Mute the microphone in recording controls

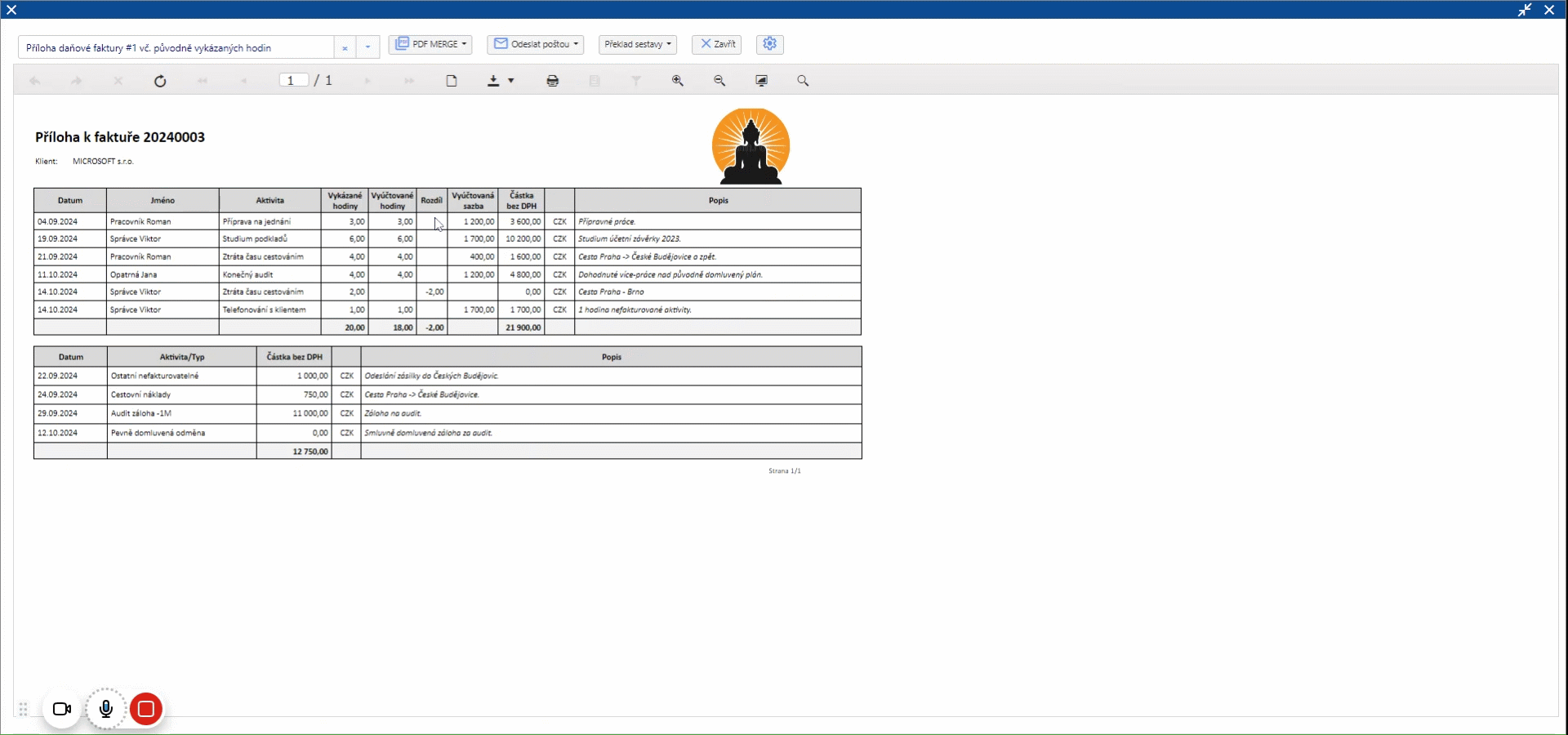coord(106,709)
